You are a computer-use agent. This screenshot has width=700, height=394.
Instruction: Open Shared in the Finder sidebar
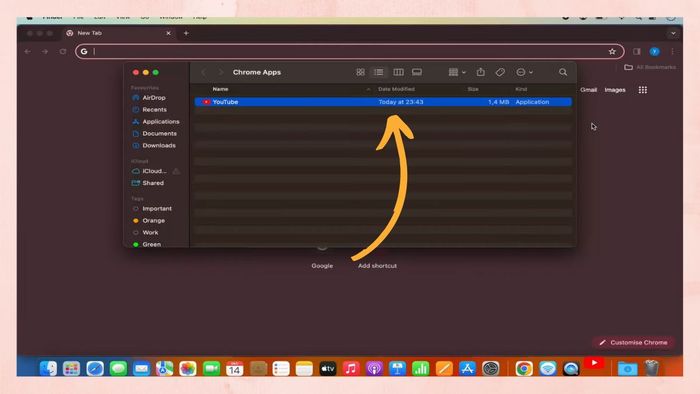tap(148, 183)
